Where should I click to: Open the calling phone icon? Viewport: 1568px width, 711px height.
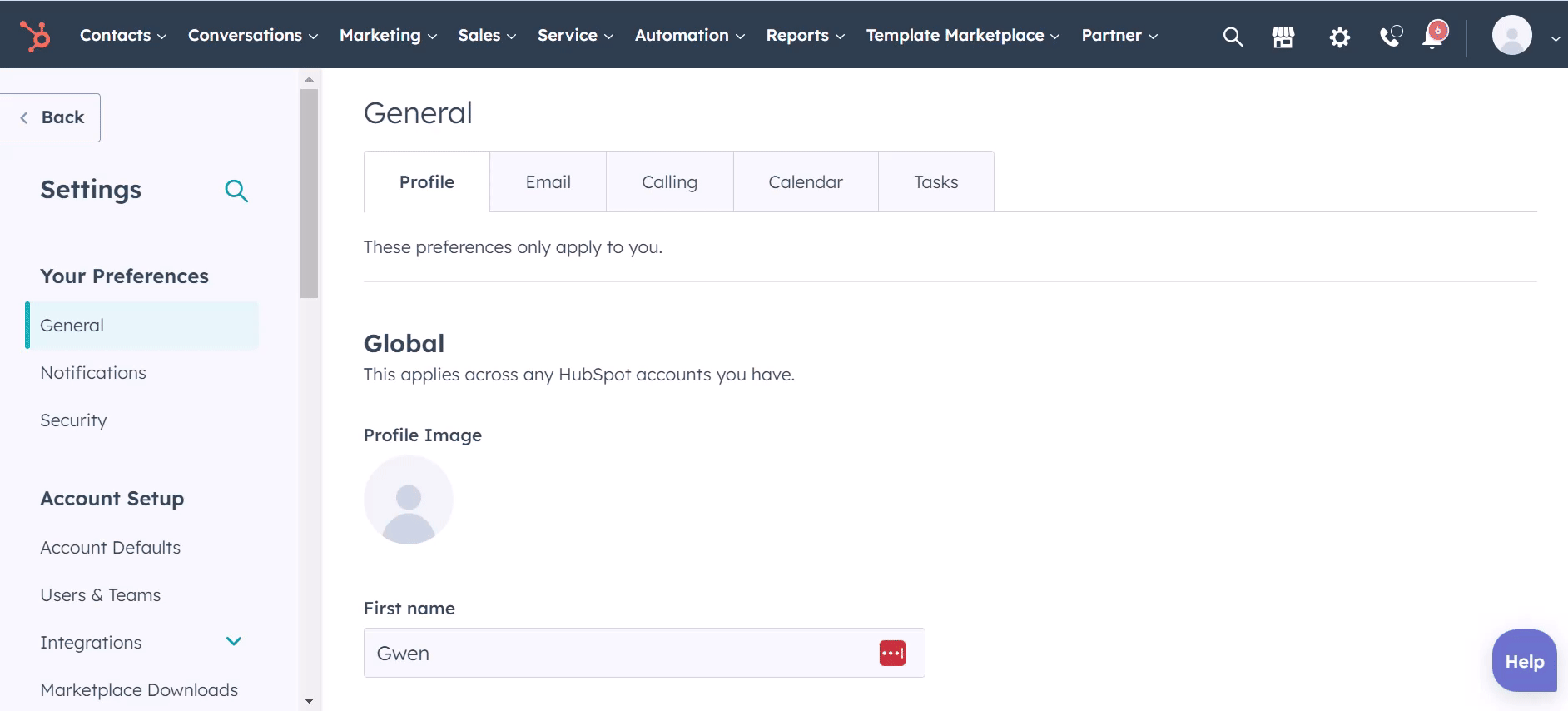[1391, 36]
